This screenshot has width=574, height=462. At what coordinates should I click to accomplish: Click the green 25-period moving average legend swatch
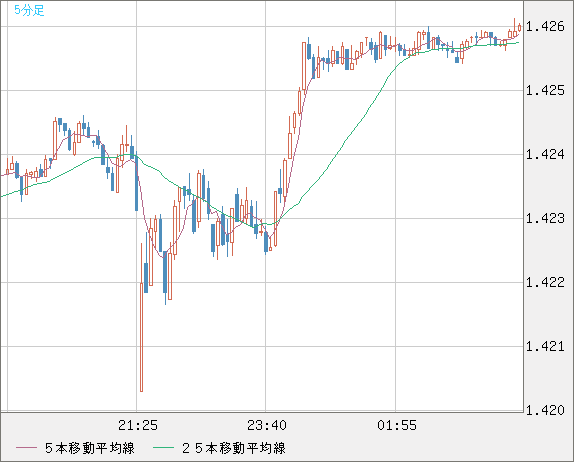[163, 448]
